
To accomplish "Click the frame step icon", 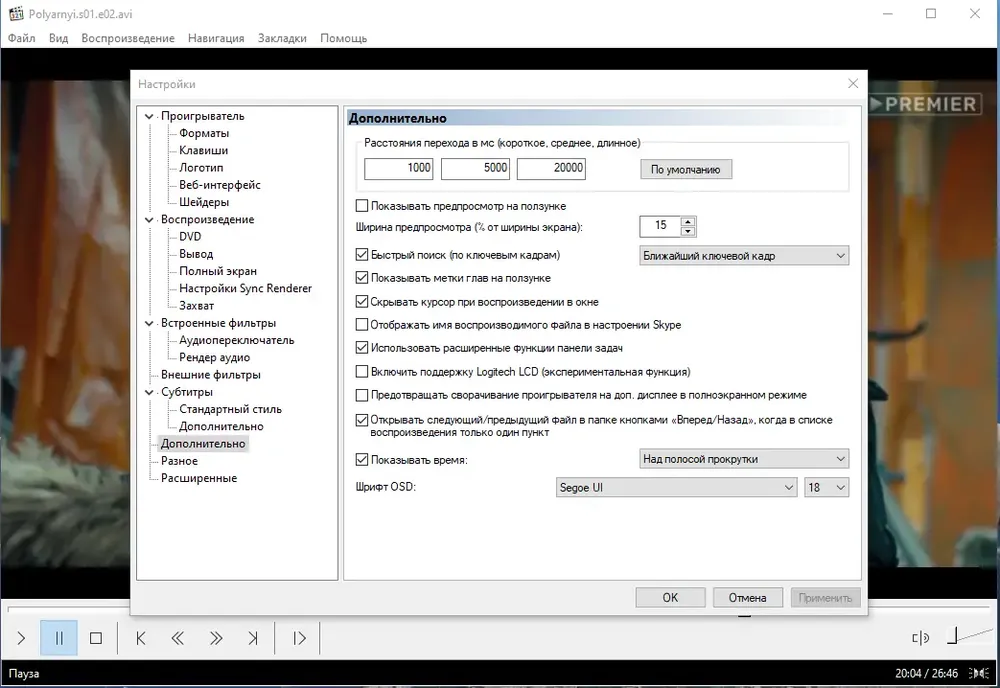I will (x=299, y=638).
